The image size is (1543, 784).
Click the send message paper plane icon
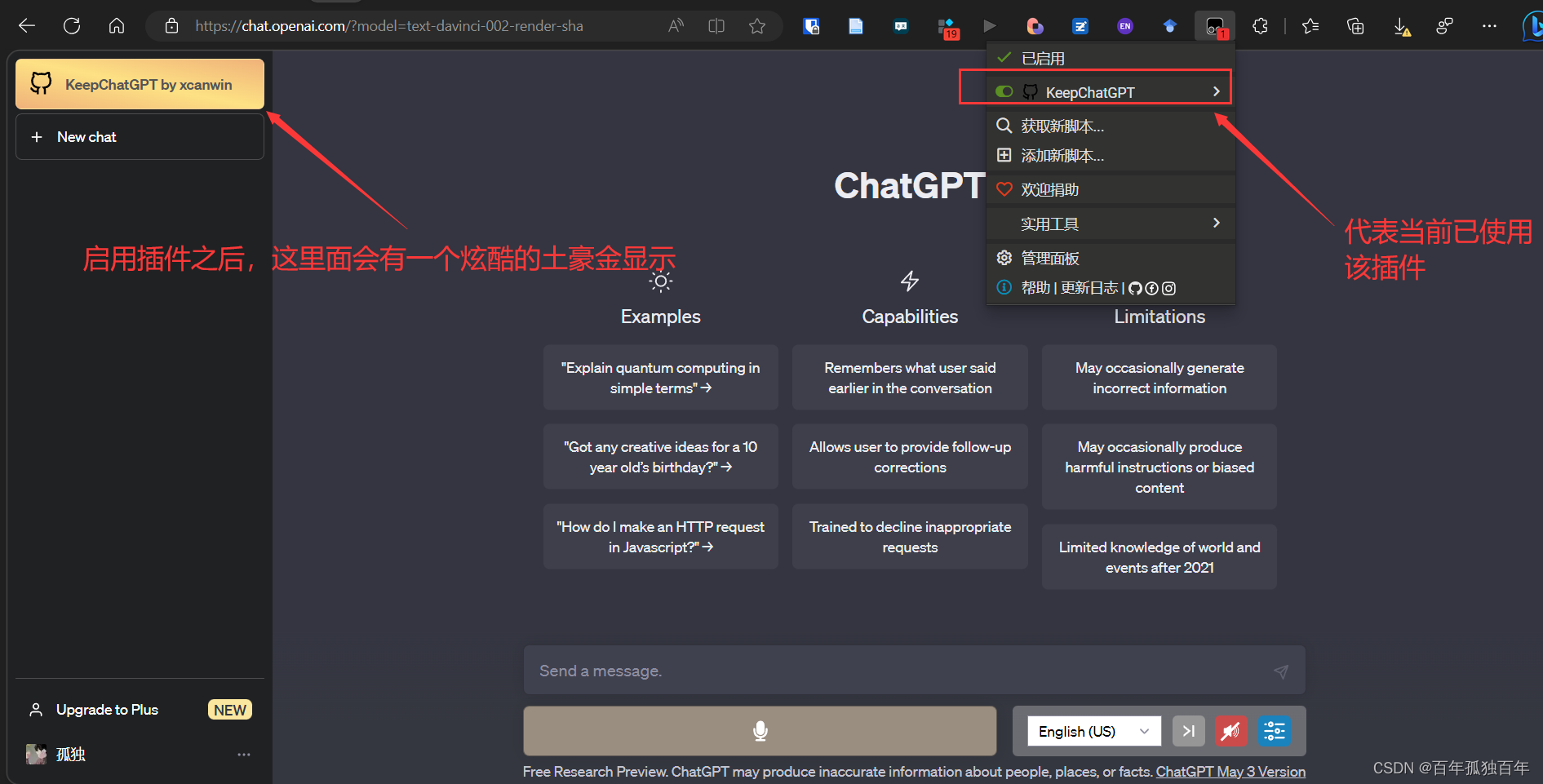tap(1281, 671)
